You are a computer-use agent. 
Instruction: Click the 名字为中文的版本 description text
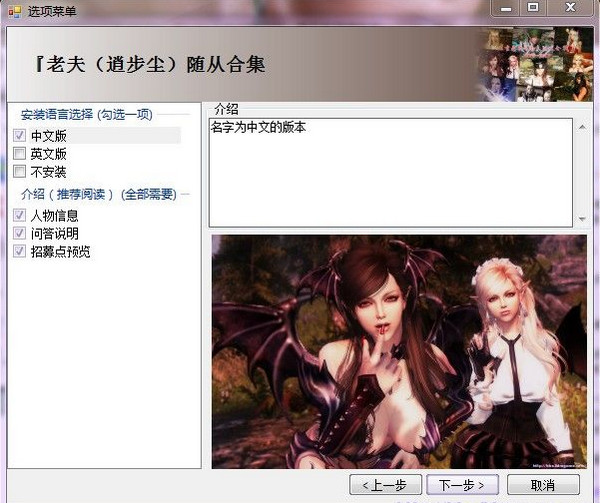point(258,127)
